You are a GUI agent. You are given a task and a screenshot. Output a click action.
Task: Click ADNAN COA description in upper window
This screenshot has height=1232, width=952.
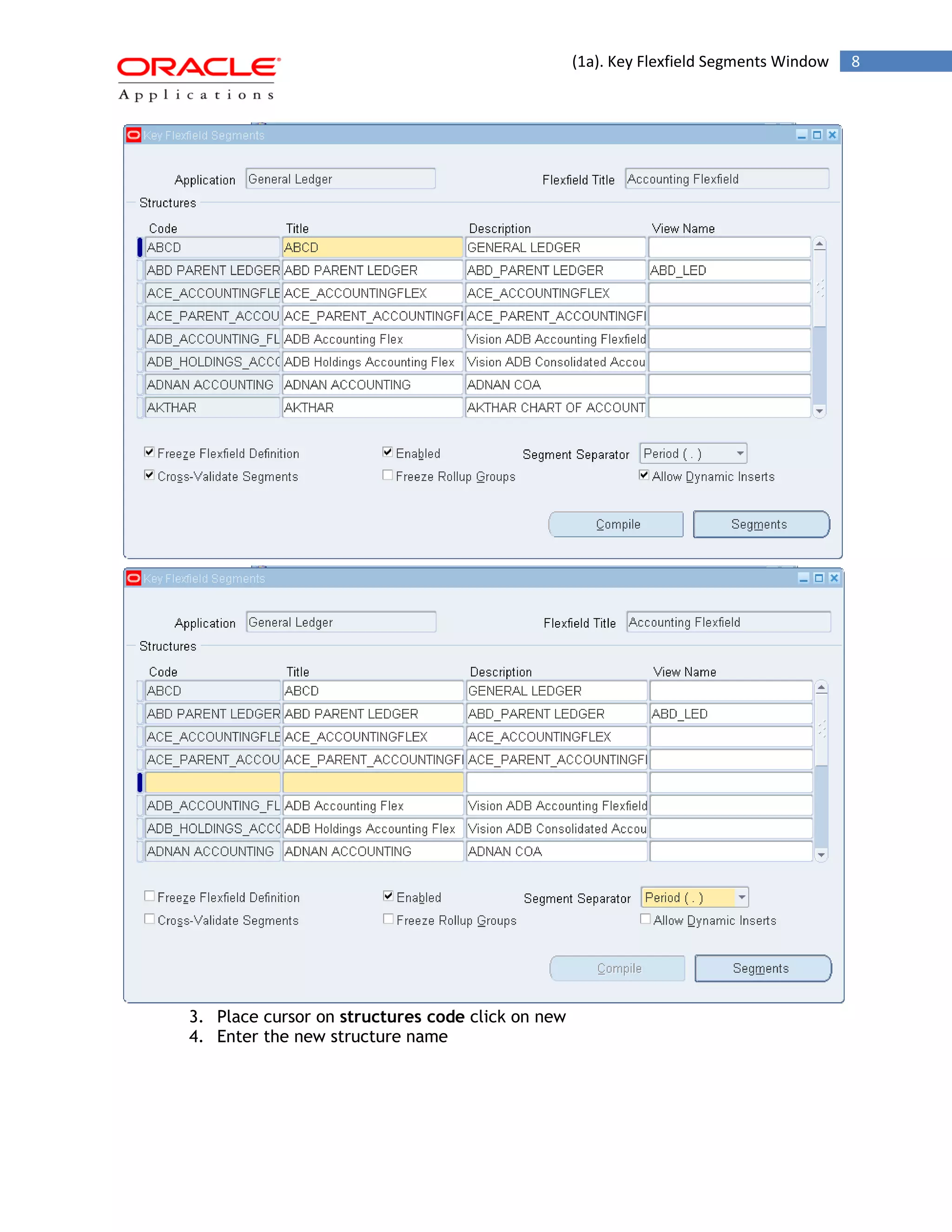[x=555, y=385]
